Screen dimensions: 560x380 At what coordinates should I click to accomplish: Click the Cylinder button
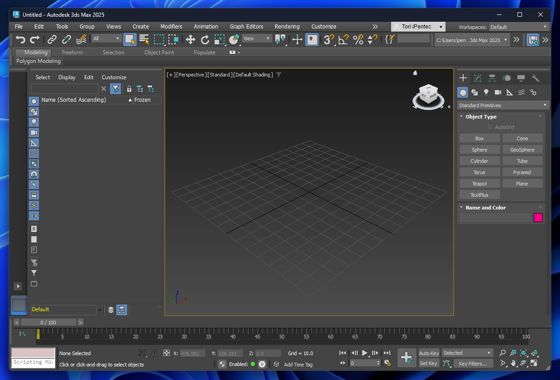click(x=479, y=161)
